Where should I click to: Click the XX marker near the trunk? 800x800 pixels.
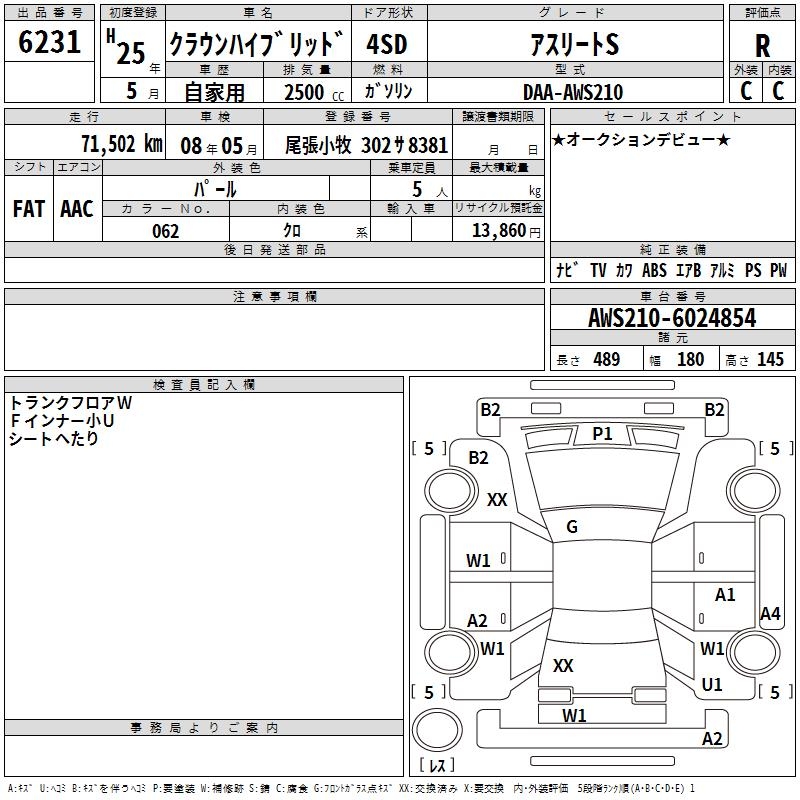(x=563, y=665)
